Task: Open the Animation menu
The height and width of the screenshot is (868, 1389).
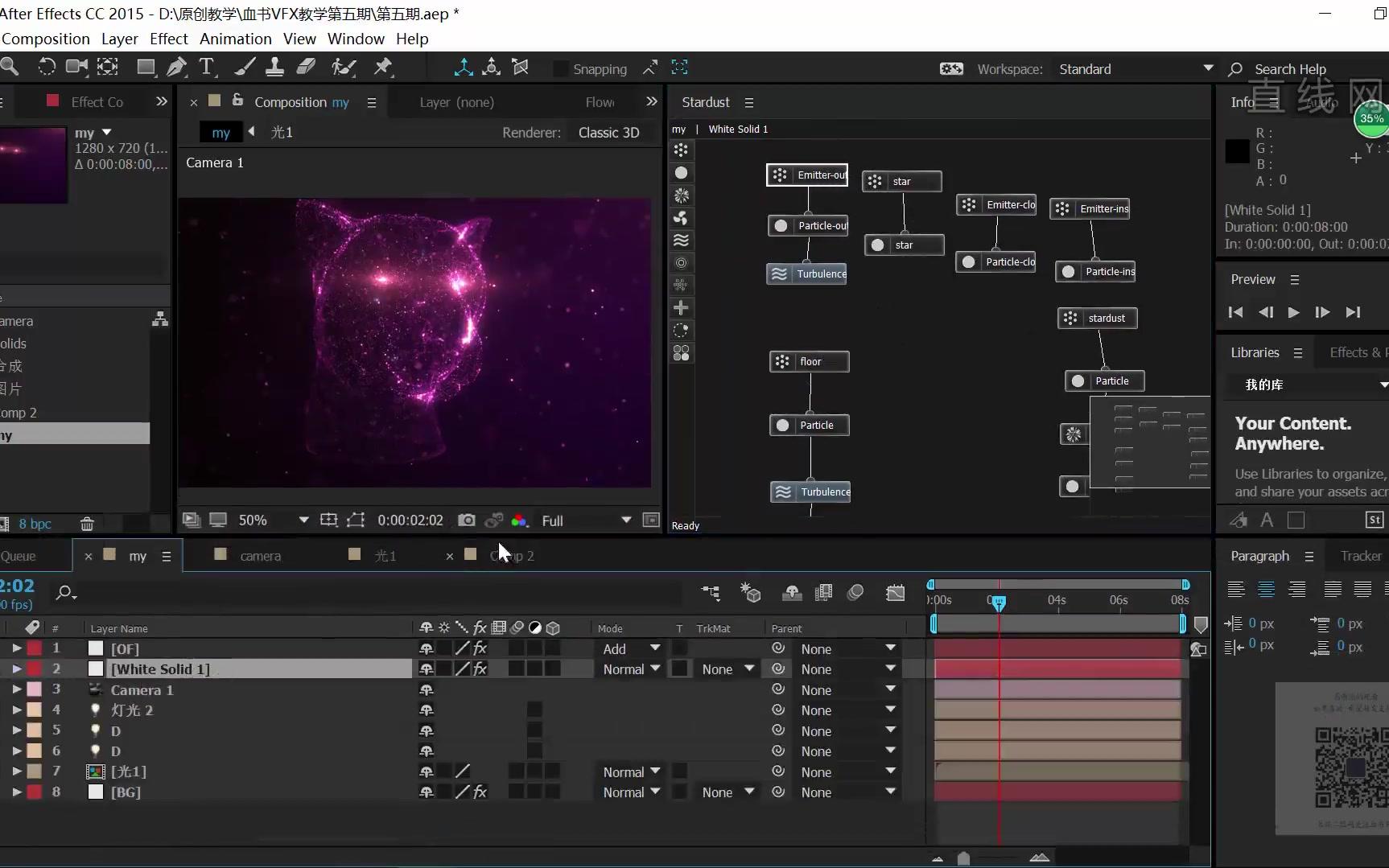Action: (236, 39)
